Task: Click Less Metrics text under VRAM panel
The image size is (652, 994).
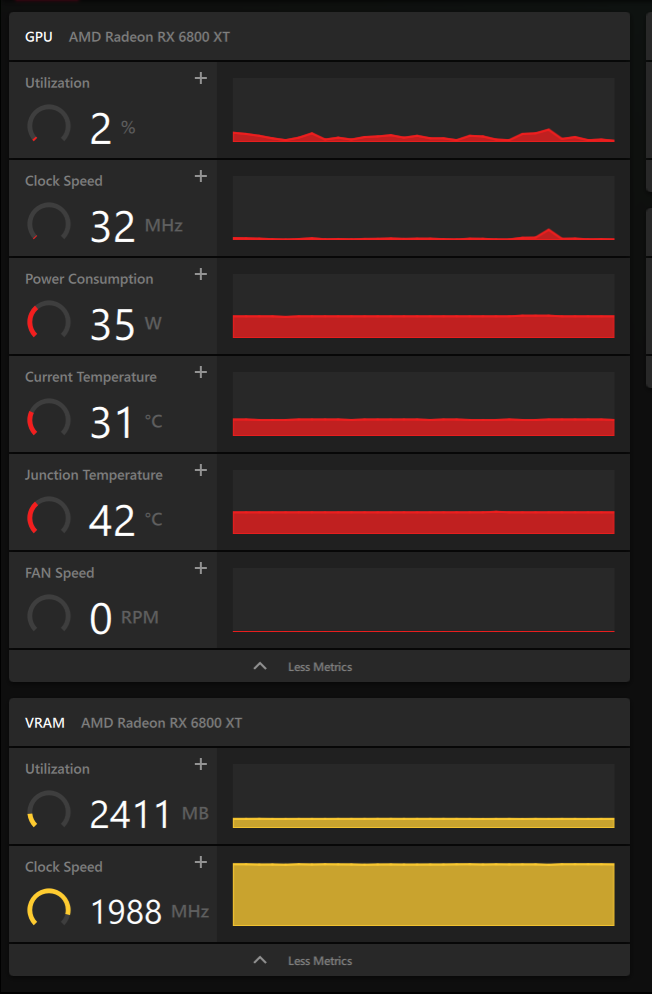Action: (320, 961)
